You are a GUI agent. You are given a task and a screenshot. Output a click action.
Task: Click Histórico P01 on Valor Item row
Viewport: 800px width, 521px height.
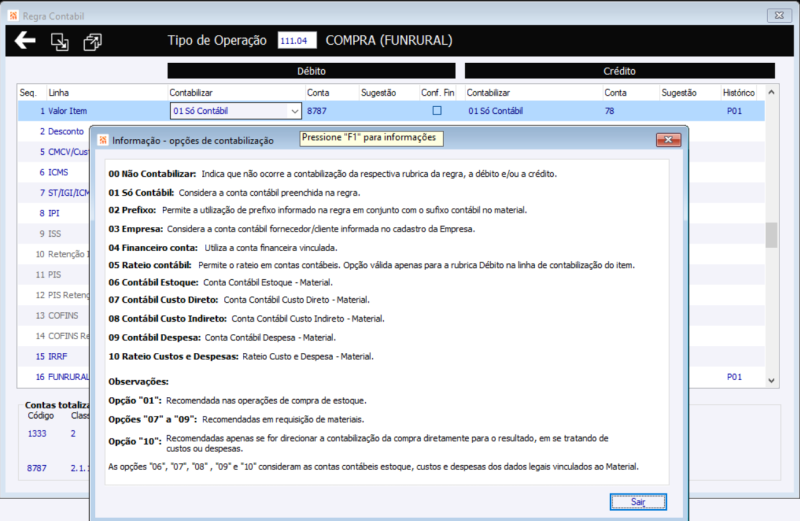point(734,111)
